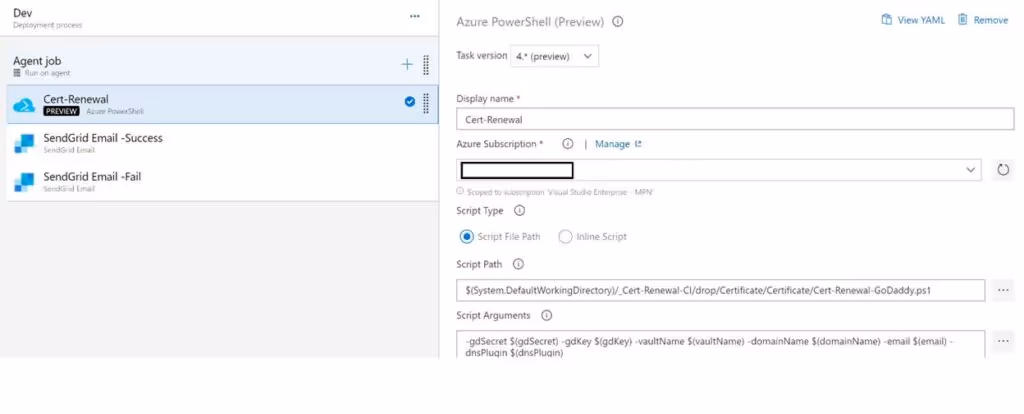The height and width of the screenshot is (414, 1024).
Task: Select Inline Script radio option
Action: (565, 236)
